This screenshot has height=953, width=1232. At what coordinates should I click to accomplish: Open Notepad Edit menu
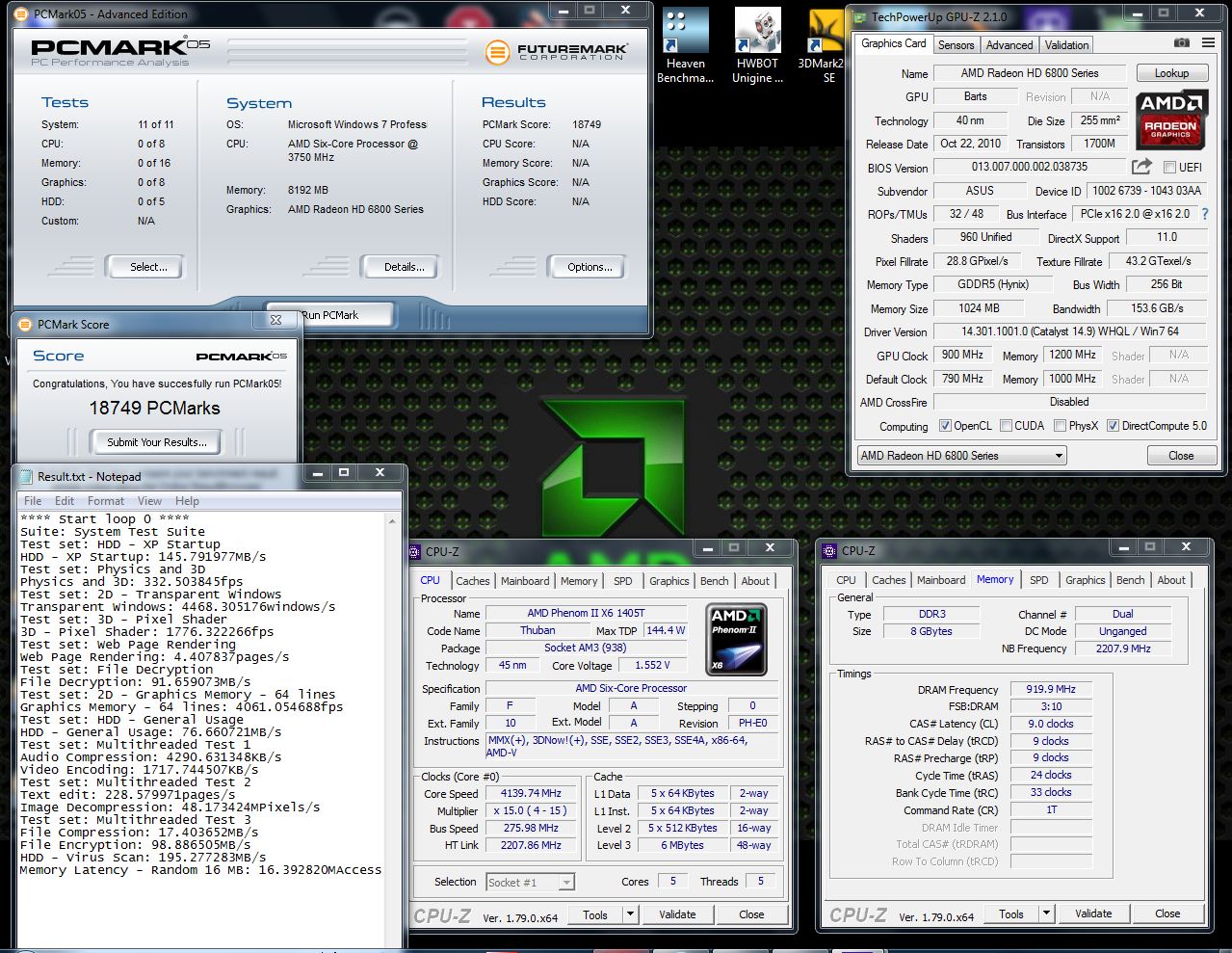[65, 501]
